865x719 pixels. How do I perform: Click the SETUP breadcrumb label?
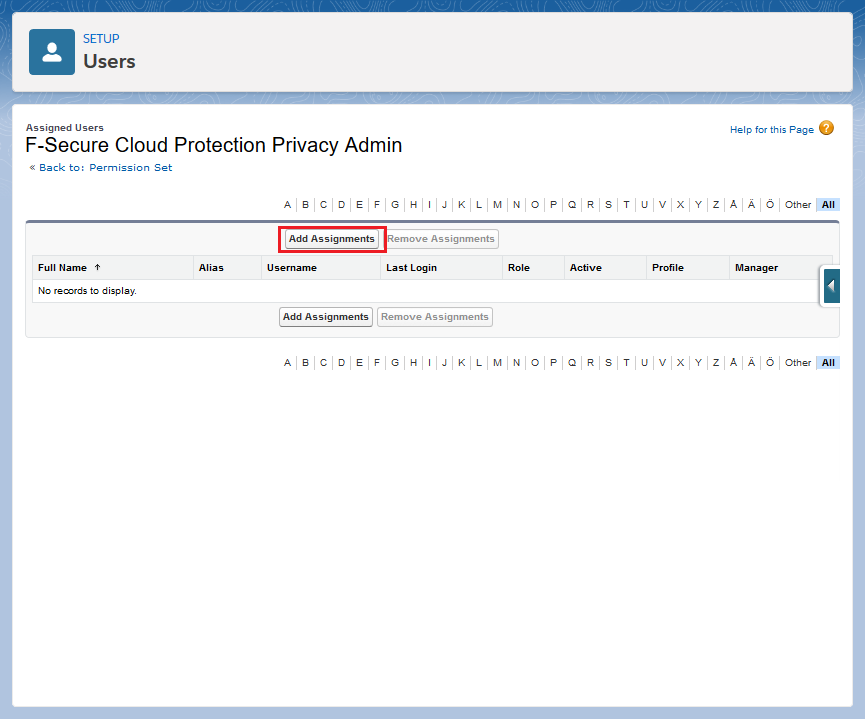click(101, 39)
